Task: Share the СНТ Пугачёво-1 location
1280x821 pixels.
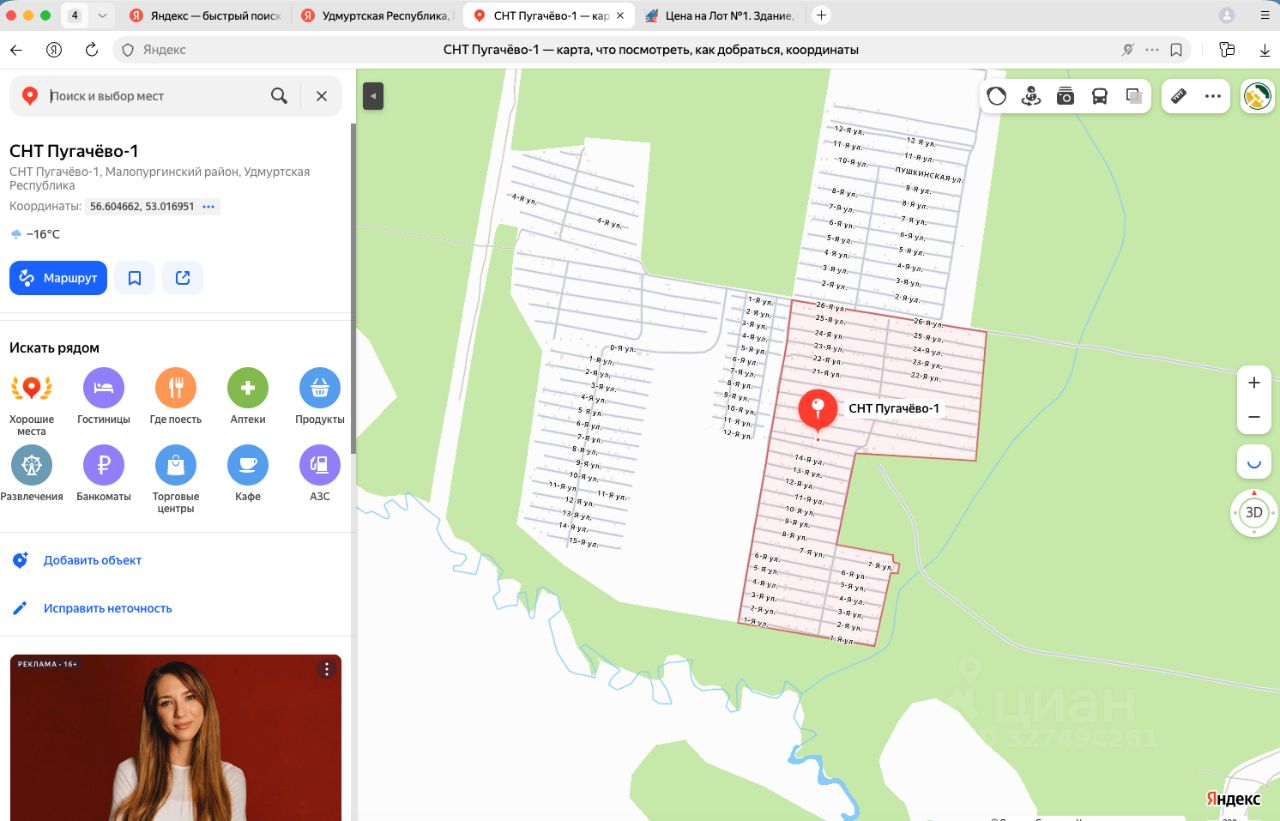Action: (x=183, y=278)
